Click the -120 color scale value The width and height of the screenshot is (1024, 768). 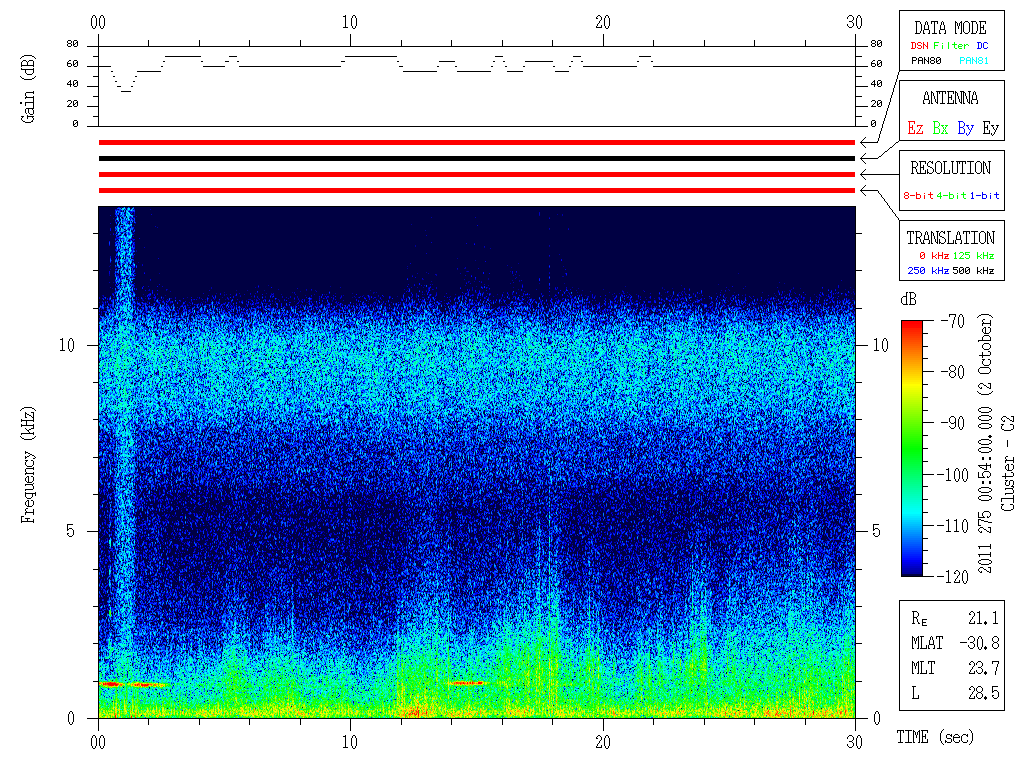coord(953,577)
